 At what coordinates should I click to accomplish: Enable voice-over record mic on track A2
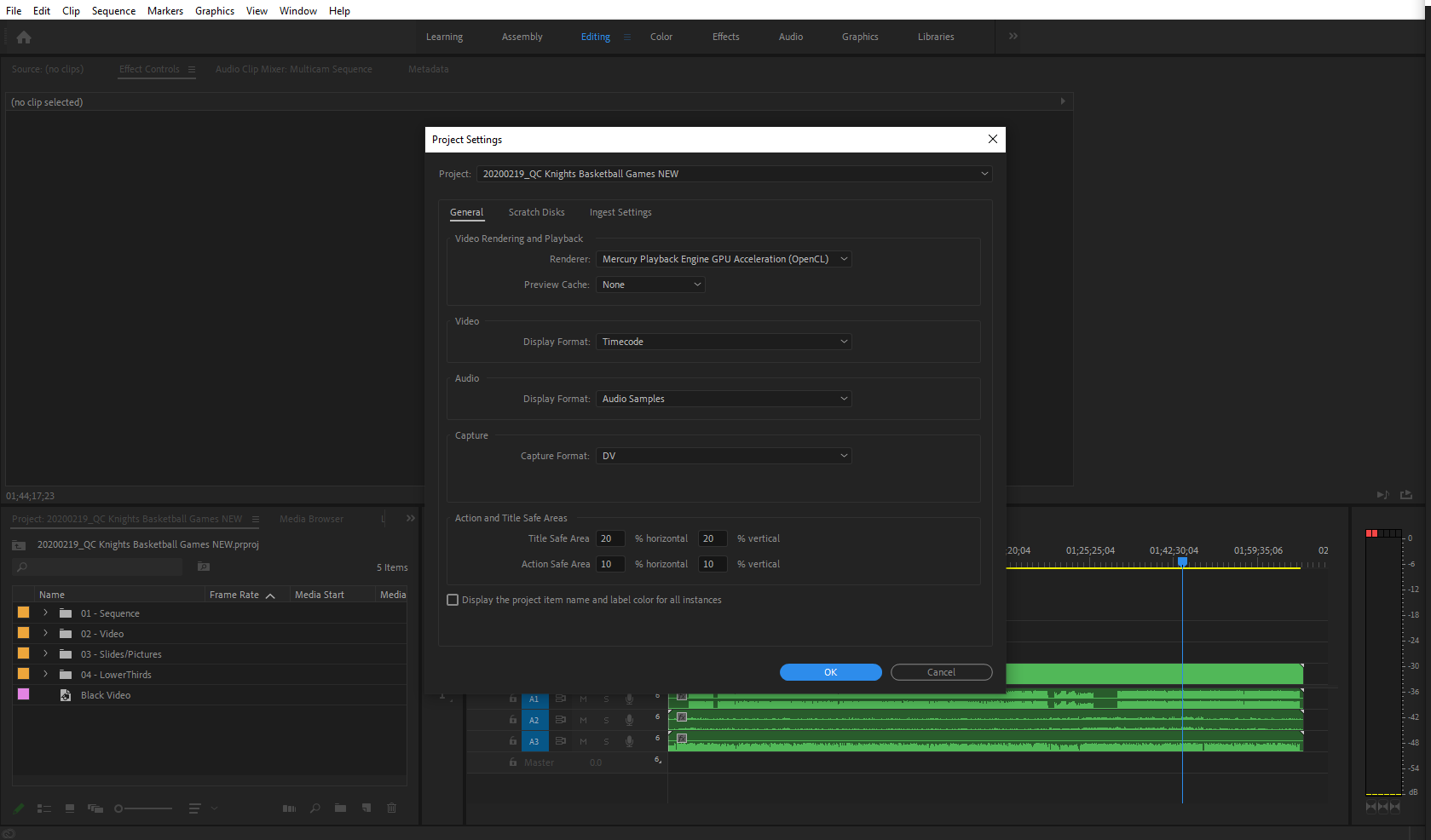coord(629,720)
